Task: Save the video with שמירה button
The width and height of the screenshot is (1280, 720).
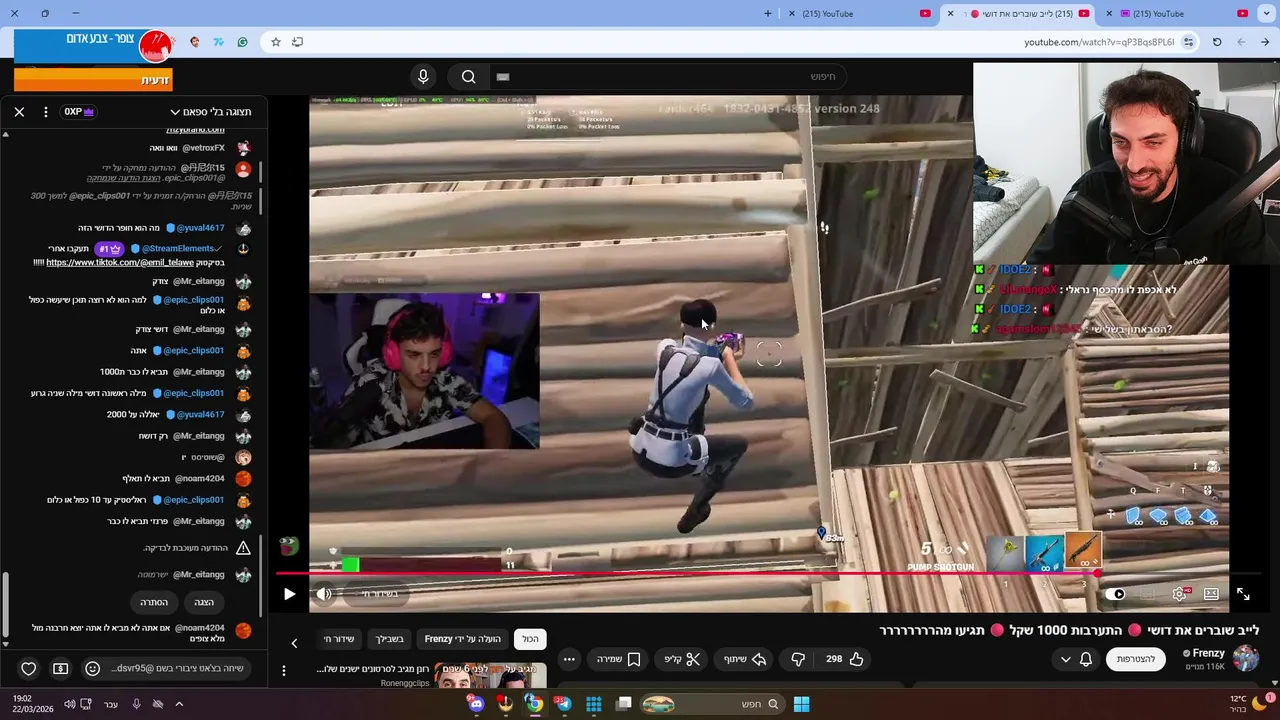Action: tap(619, 659)
